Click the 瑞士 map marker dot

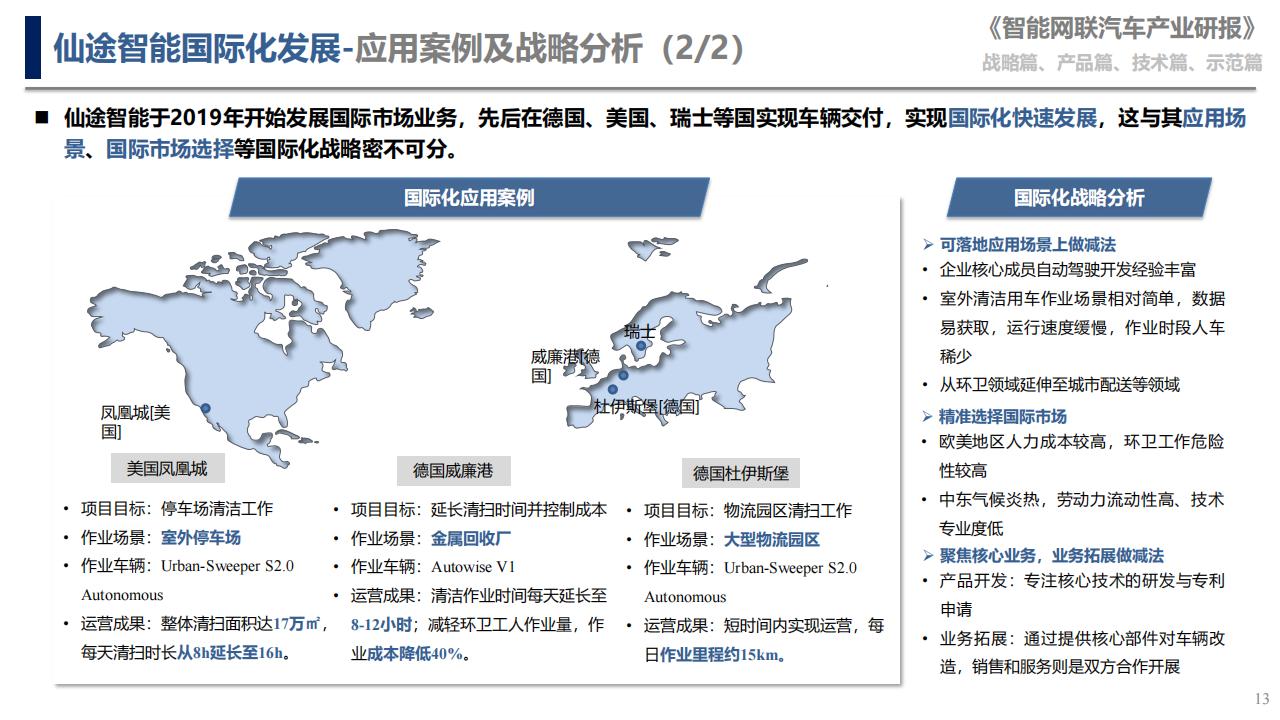tap(641, 346)
